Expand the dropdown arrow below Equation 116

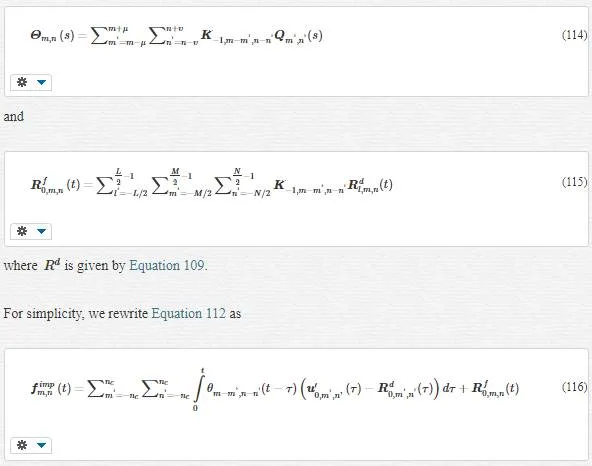[41, 445]
